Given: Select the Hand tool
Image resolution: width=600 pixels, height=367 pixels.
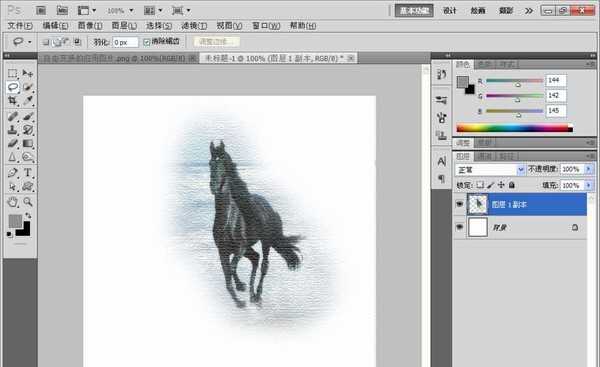Looking at the screenshot, I should coord(13,202).
